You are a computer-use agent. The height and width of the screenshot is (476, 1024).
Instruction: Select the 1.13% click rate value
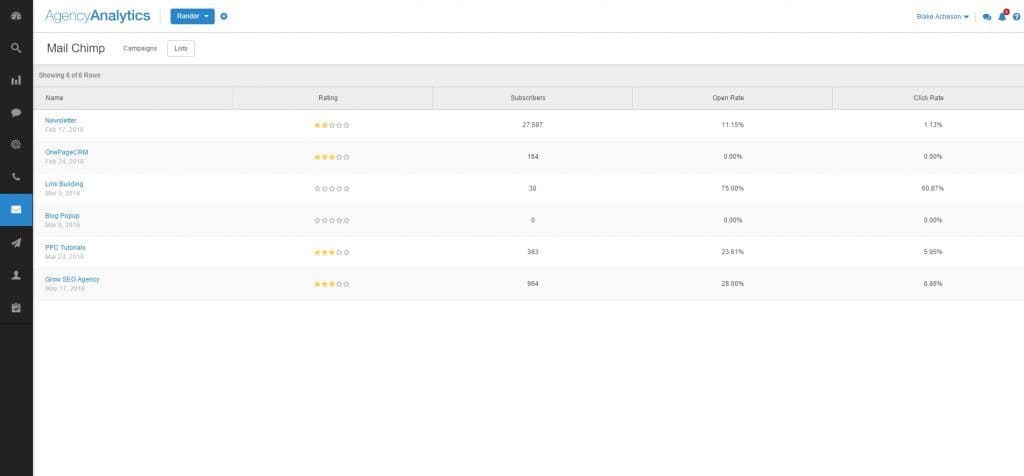coord(933,125)
